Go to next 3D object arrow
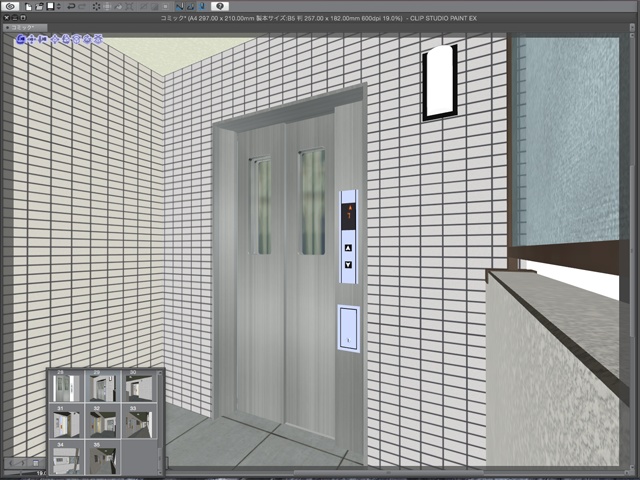The width and height of the screenshot is (640, 480). pyautogui.click(x=23, y=463)
